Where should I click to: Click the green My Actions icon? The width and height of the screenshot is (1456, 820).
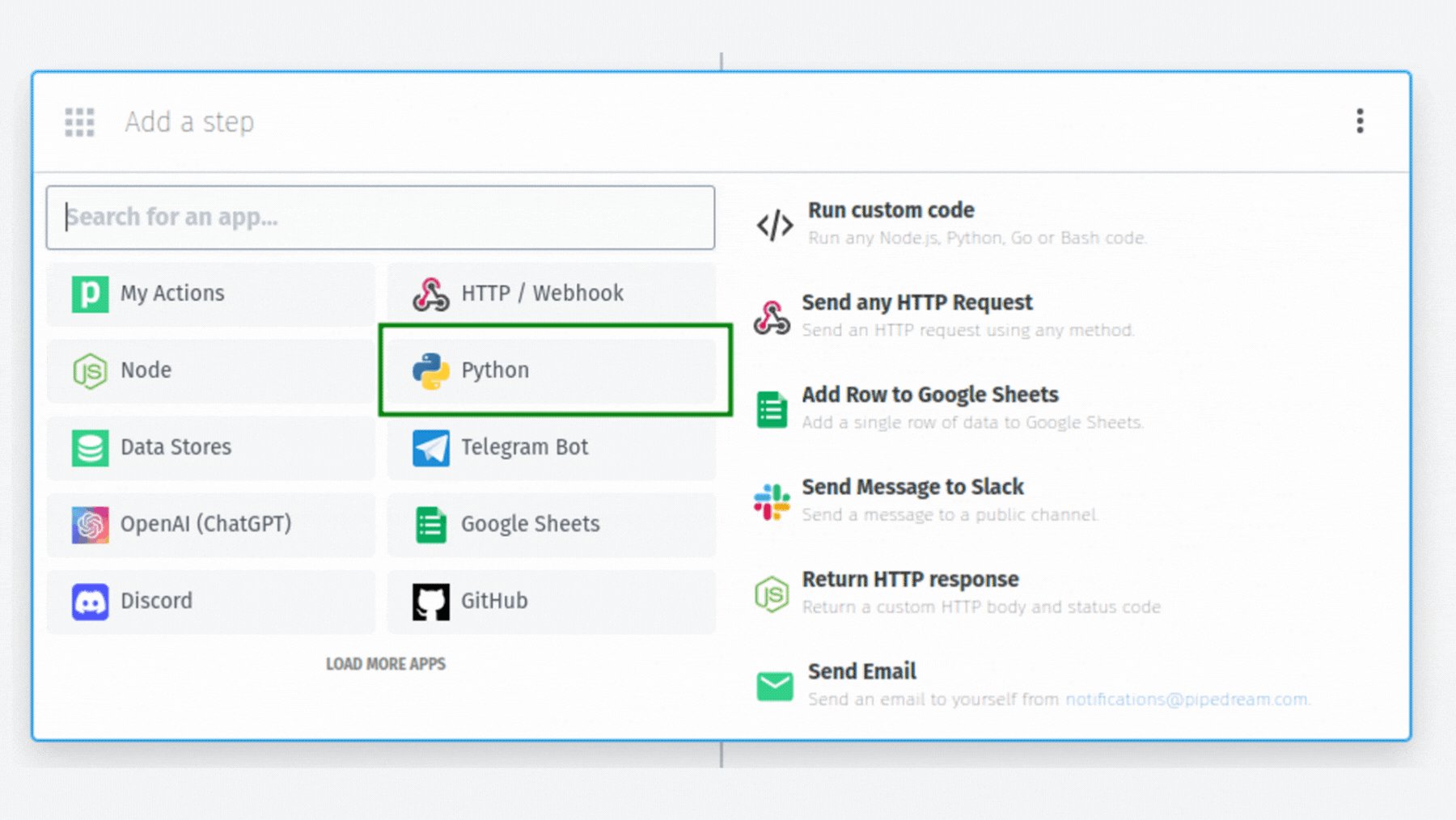tap(90, 294)
